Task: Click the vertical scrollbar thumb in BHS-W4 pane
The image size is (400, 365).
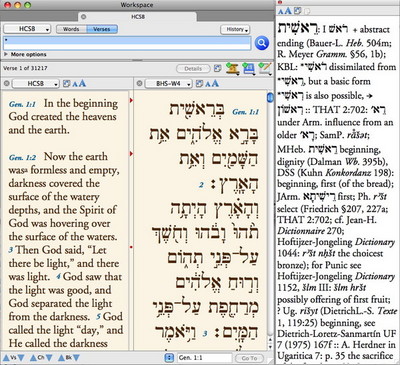Action: pyautogui.click(x=270, y=98)
